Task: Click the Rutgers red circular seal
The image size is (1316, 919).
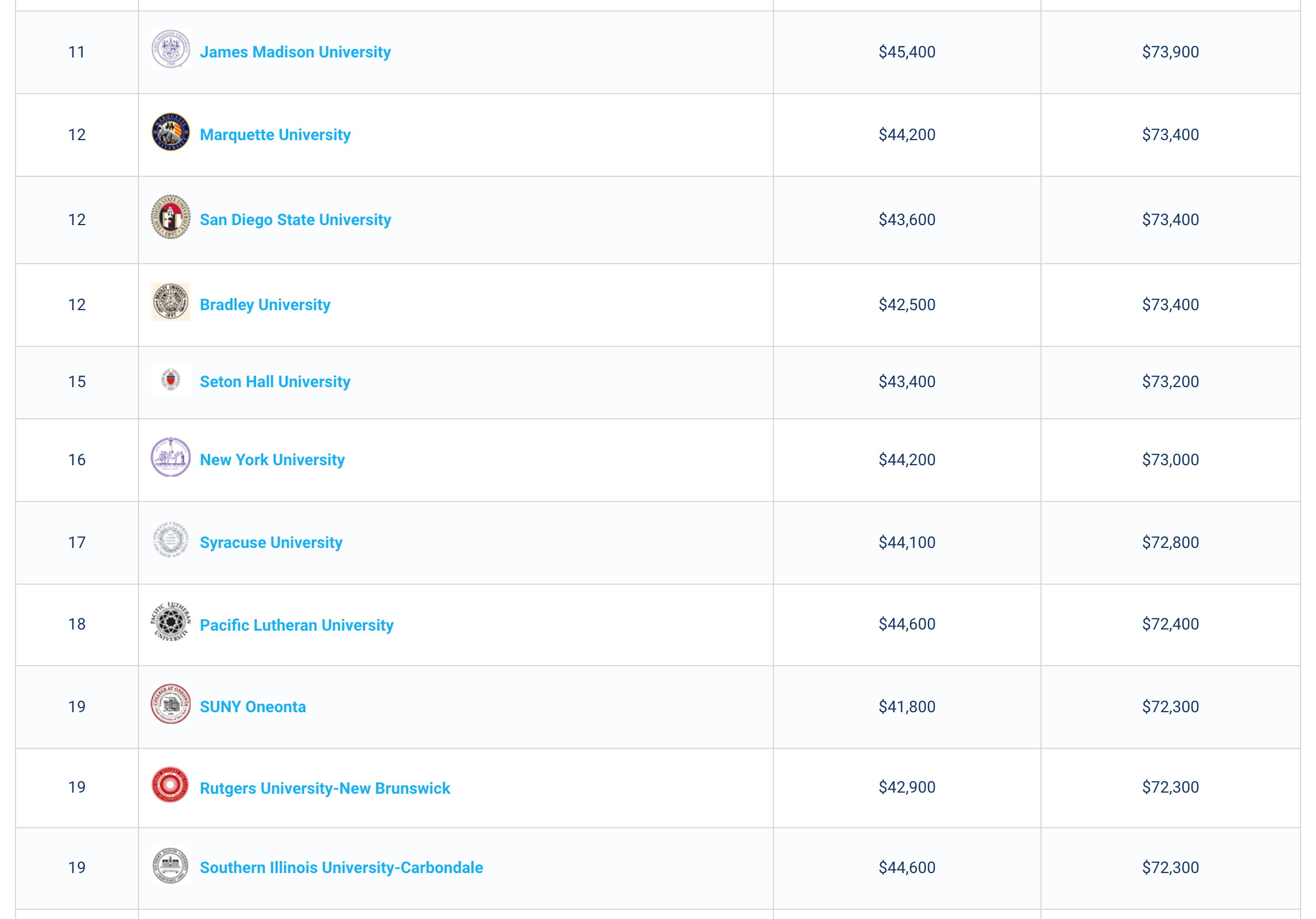Action: click(x=171, y=785)
